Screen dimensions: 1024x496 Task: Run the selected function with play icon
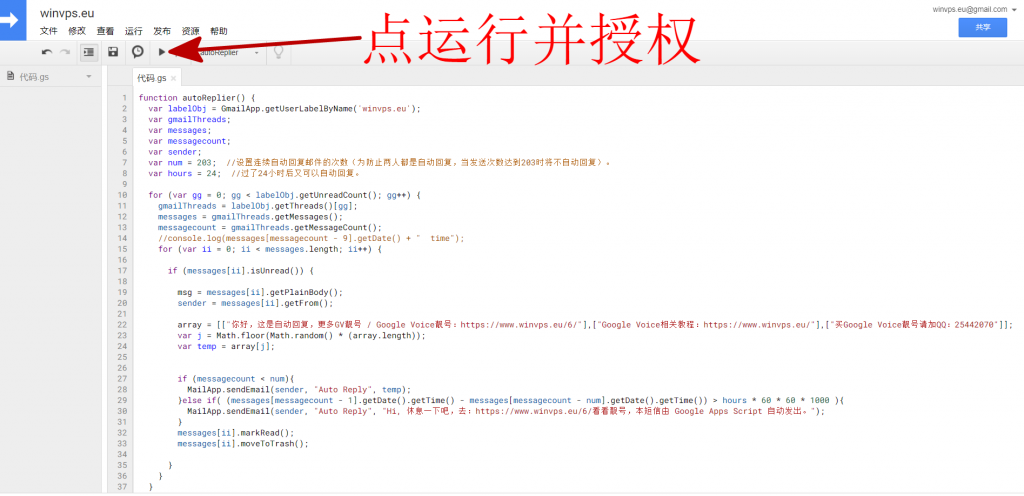(x=162, y=52)
